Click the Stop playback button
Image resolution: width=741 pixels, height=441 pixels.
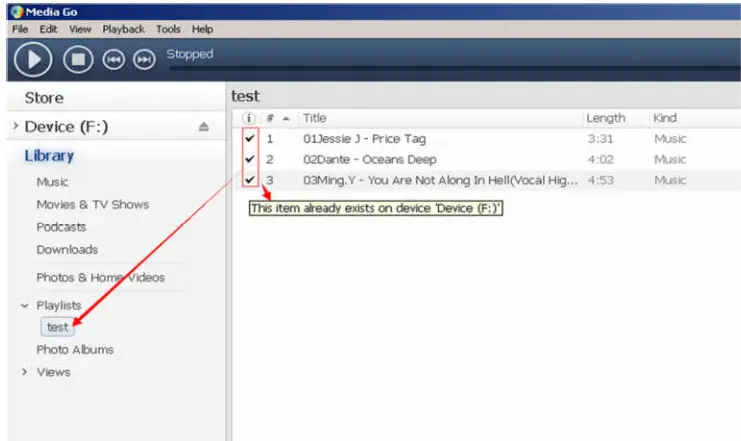[78, 60]
